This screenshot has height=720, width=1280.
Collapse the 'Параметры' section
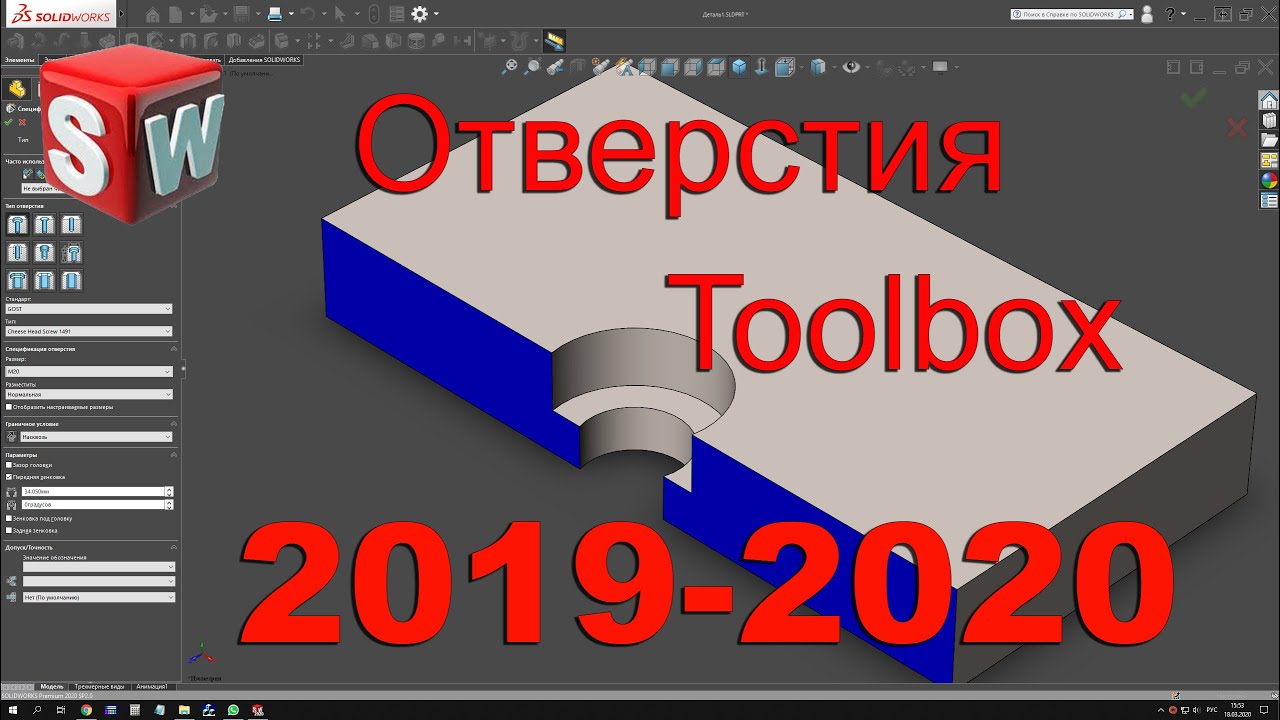click(174, 455)
